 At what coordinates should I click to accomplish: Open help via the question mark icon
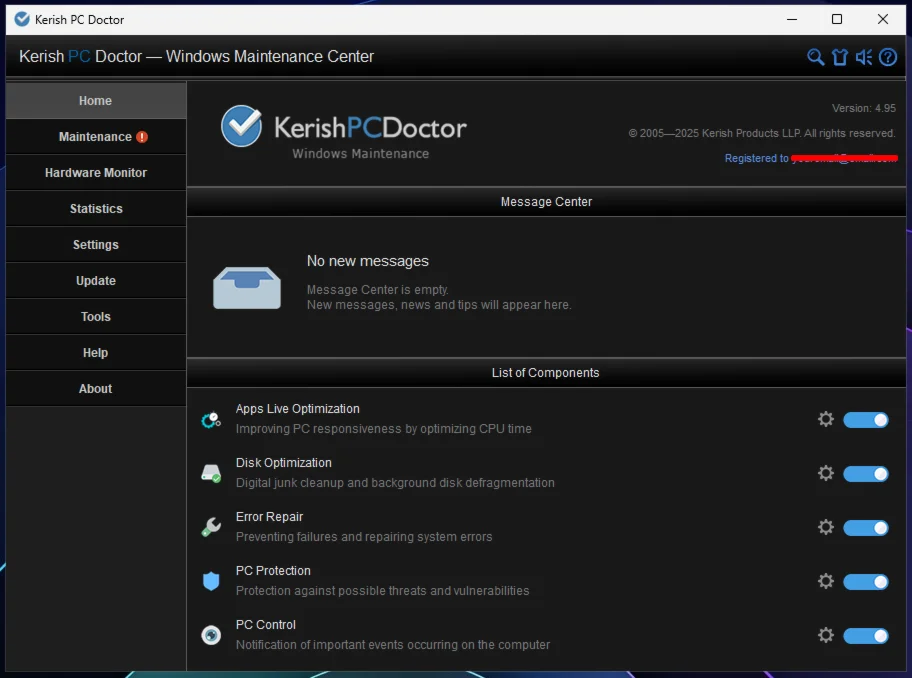(x=888, y=57)
